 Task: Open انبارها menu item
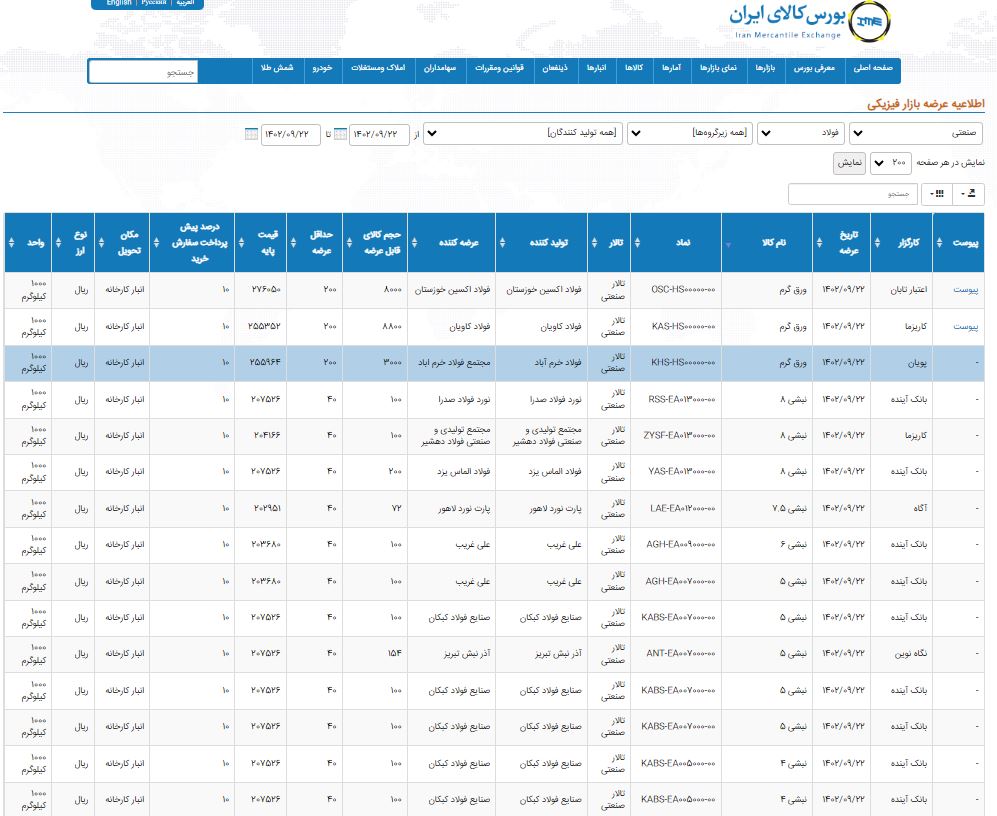[596, 68]
